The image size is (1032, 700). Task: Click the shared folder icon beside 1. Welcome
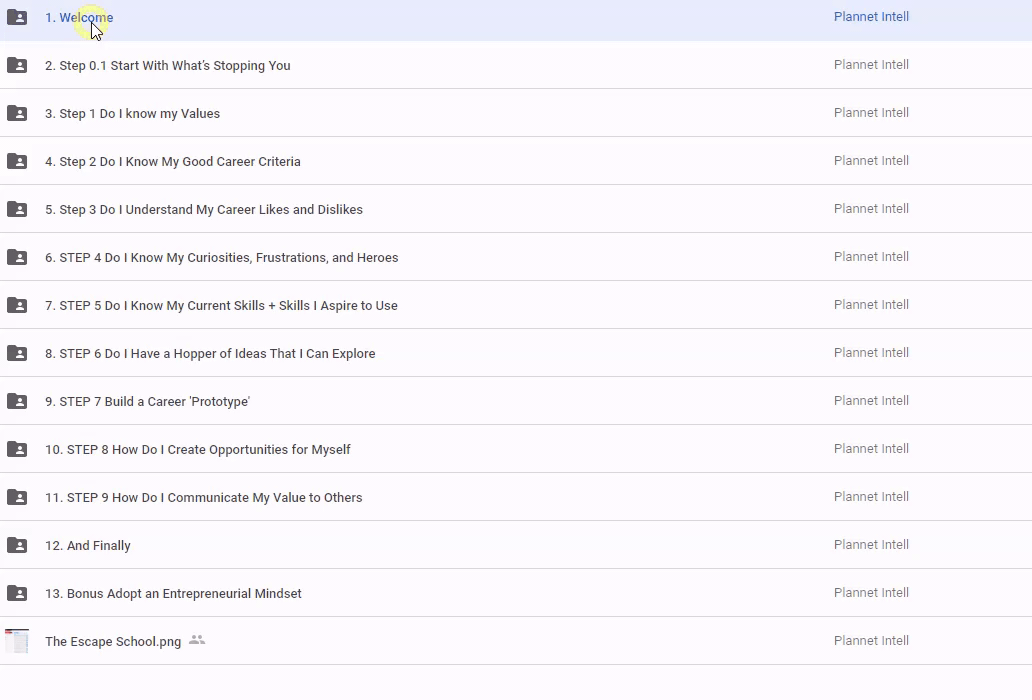pyautogui.click(x=17, y=17)
